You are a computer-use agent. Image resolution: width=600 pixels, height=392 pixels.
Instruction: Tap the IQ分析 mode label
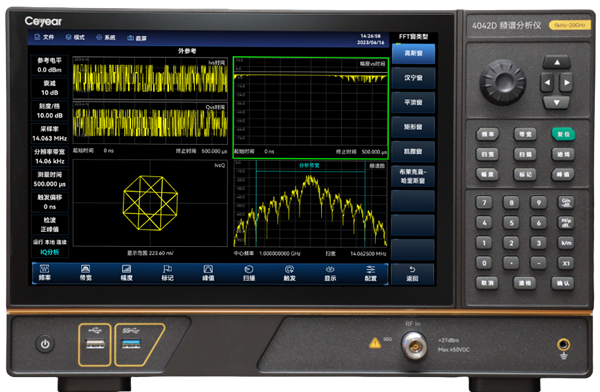click(50, 252)
